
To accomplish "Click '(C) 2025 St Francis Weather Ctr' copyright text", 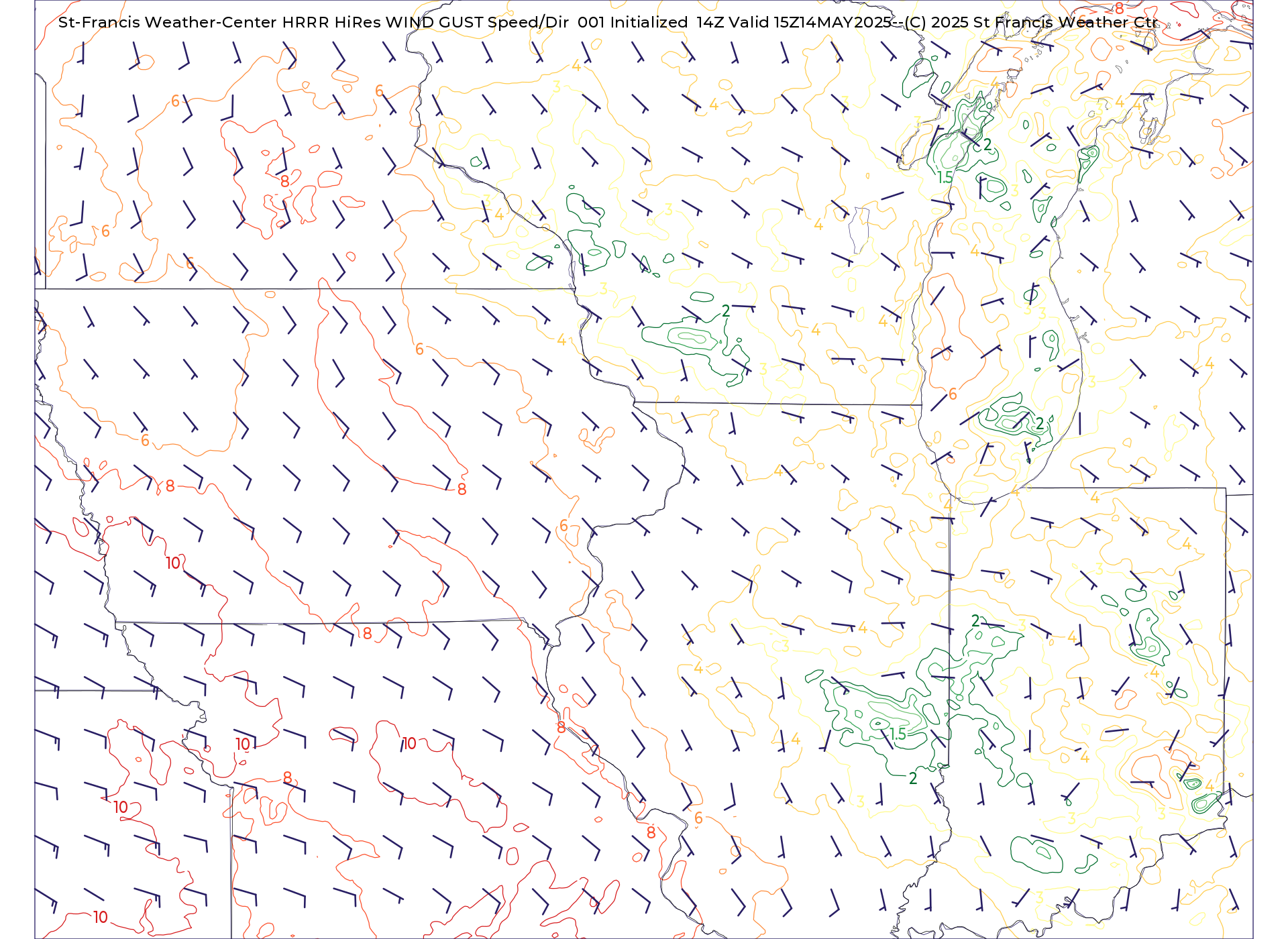I will pyautogui.click(x=1030, y=22).
